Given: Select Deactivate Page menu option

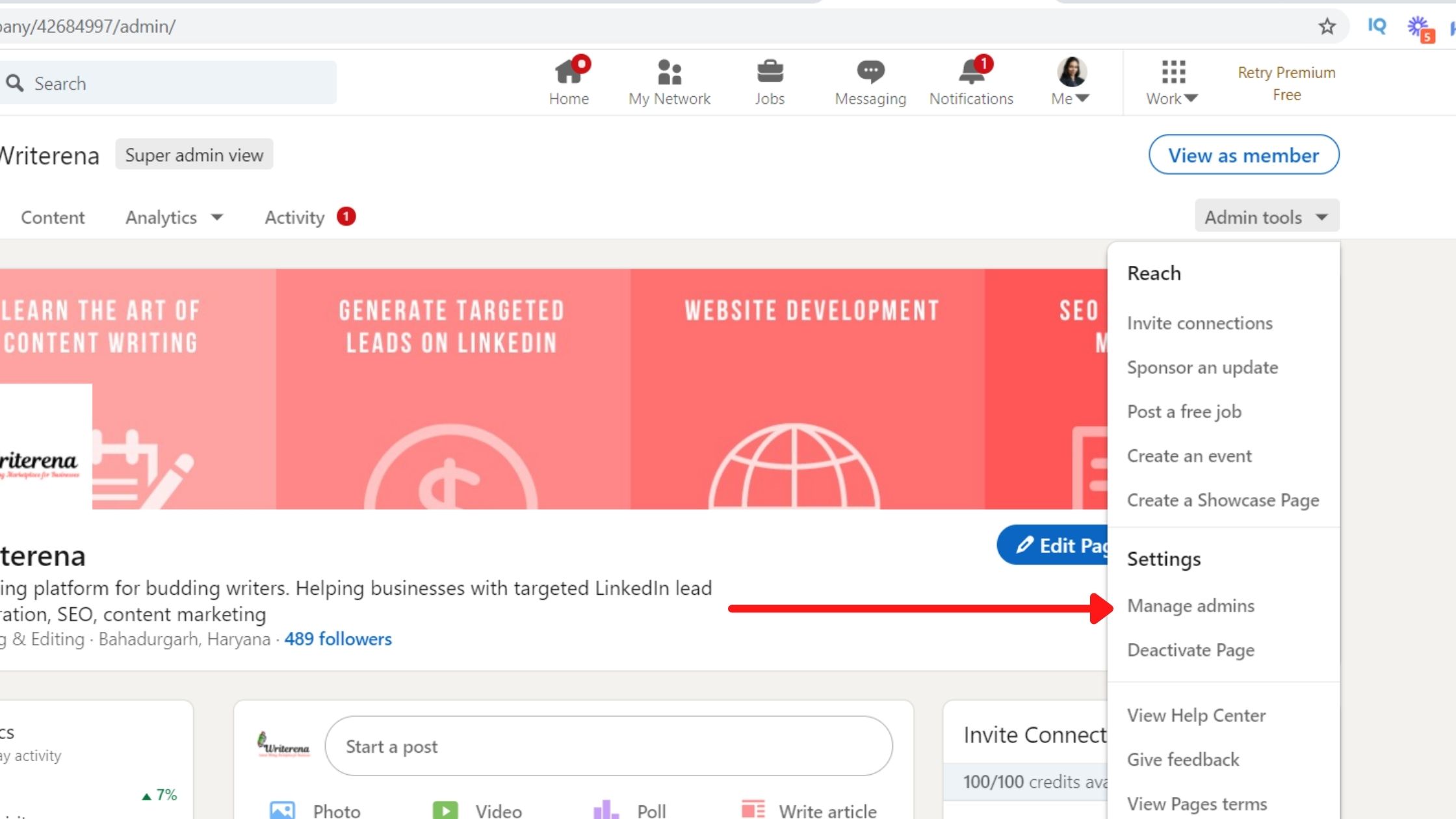Looking at the screenshot, I should pyautogui.click(x=1191, y=650).
